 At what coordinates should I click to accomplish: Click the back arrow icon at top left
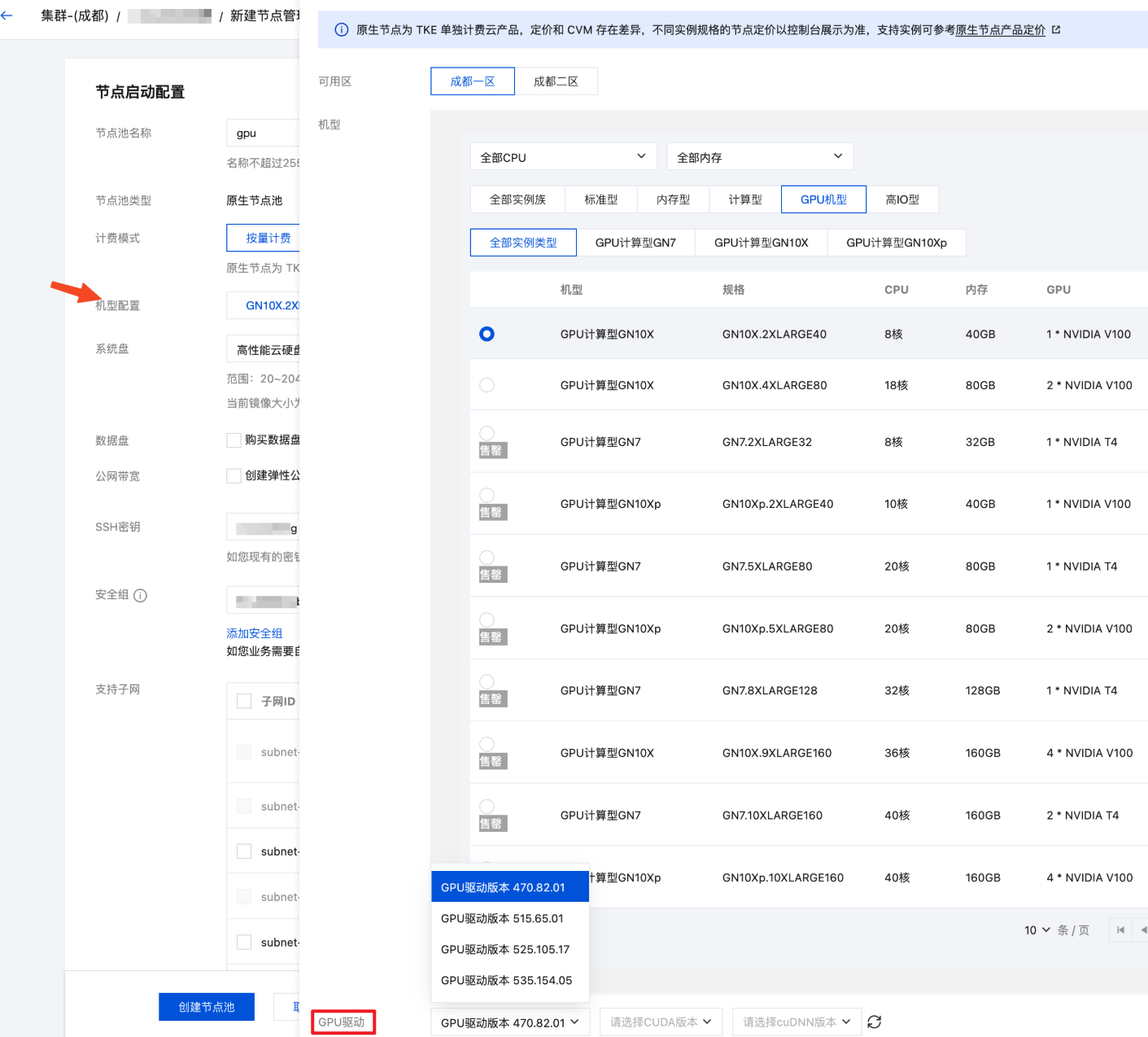pyautogui.click(x=7, y=15)
